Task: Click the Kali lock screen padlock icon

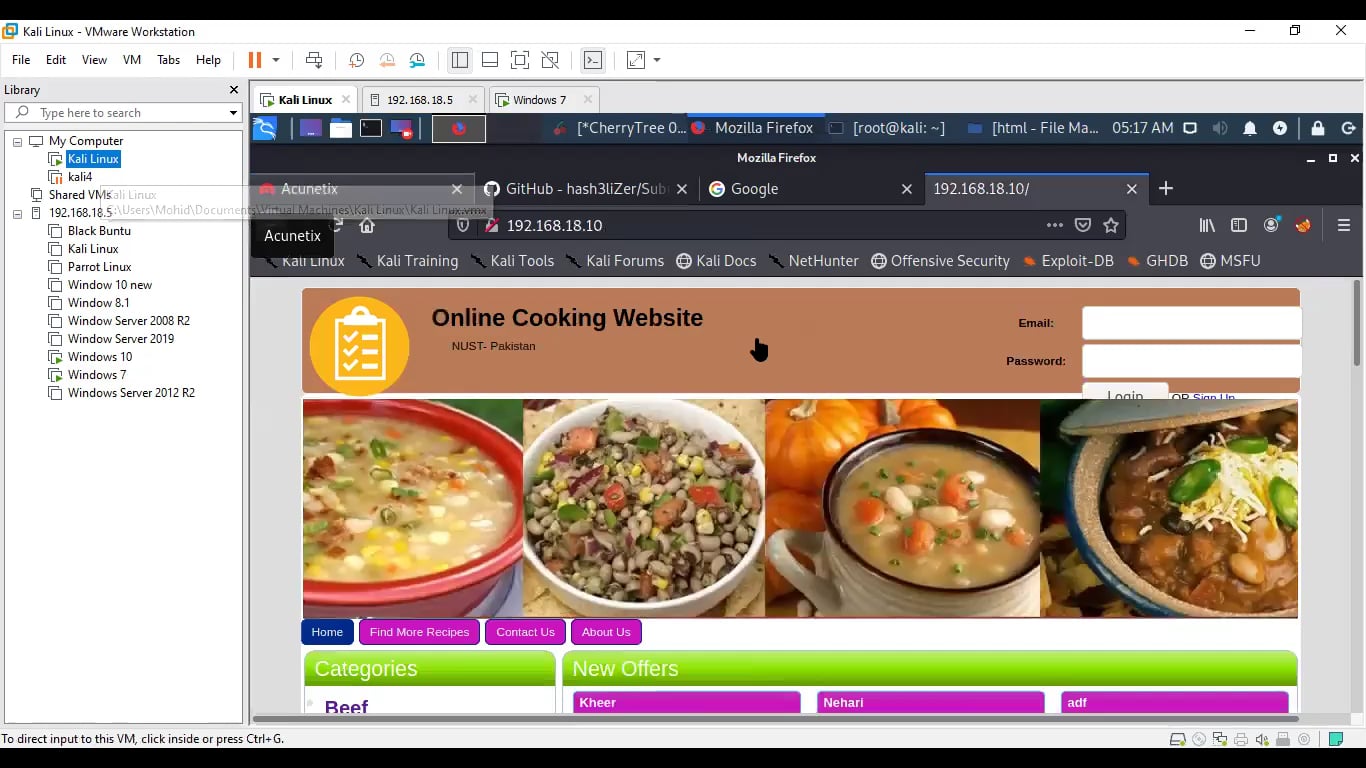Action: point(1318,128)
